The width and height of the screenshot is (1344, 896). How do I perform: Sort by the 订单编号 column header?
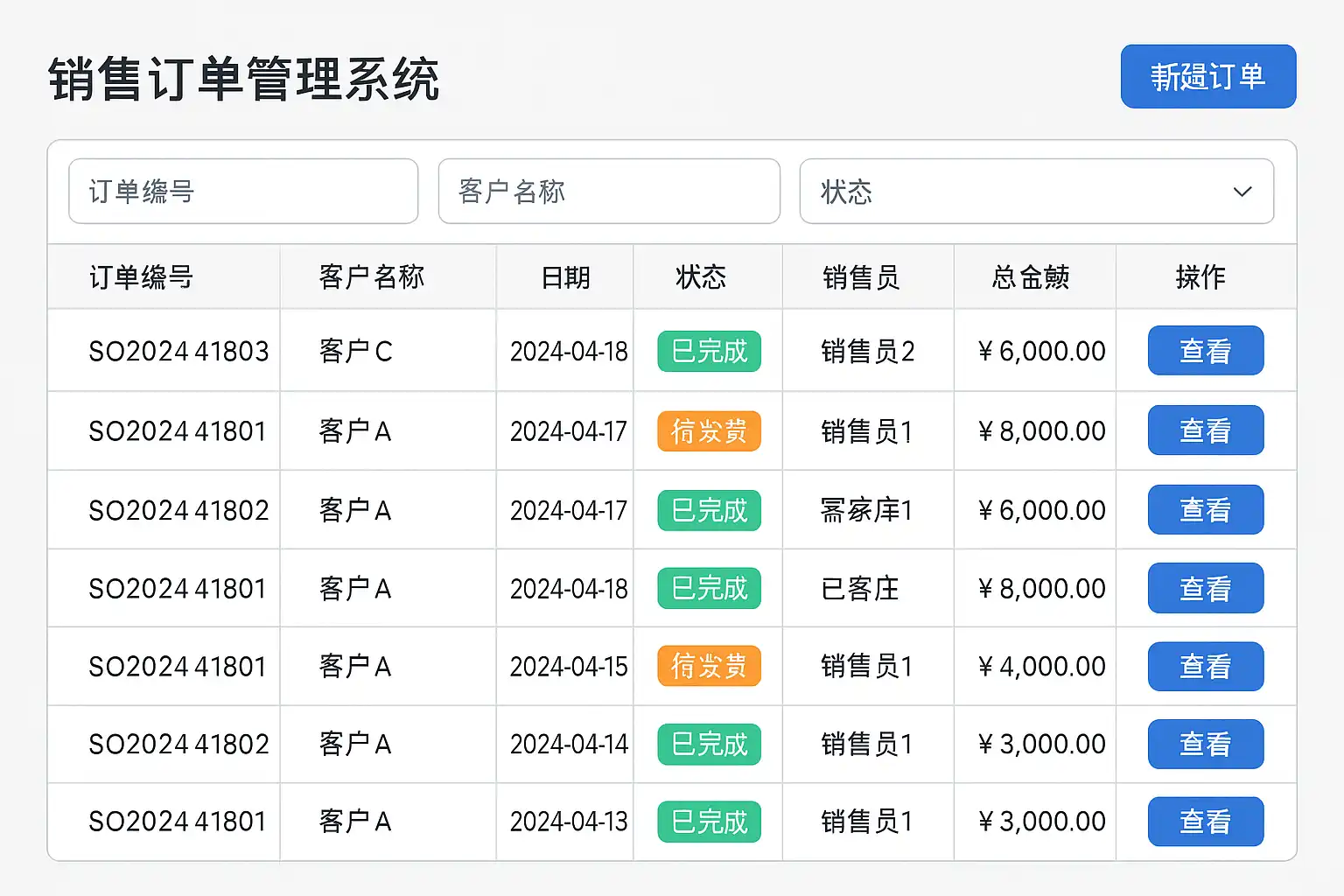click(x=141, y=277)
